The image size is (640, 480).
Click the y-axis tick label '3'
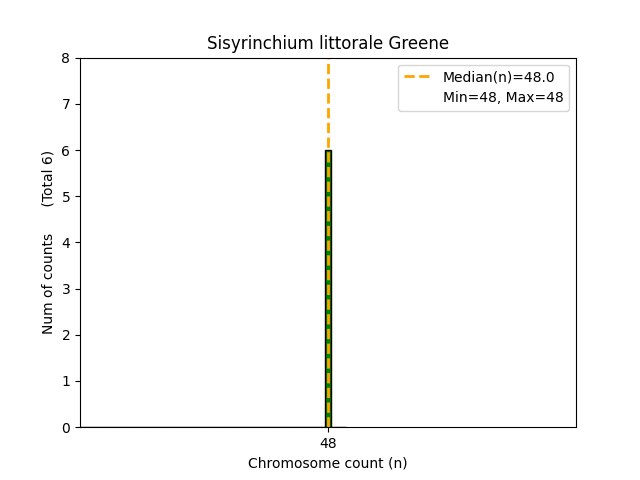pyautogui.click(x=66, y=289)
